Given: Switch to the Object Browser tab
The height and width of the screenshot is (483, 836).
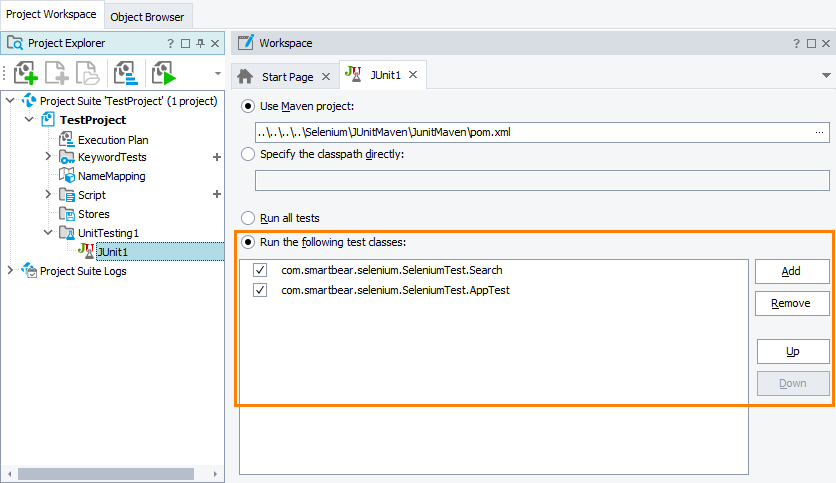Looking at the screenshot, I should click(147, 16).
